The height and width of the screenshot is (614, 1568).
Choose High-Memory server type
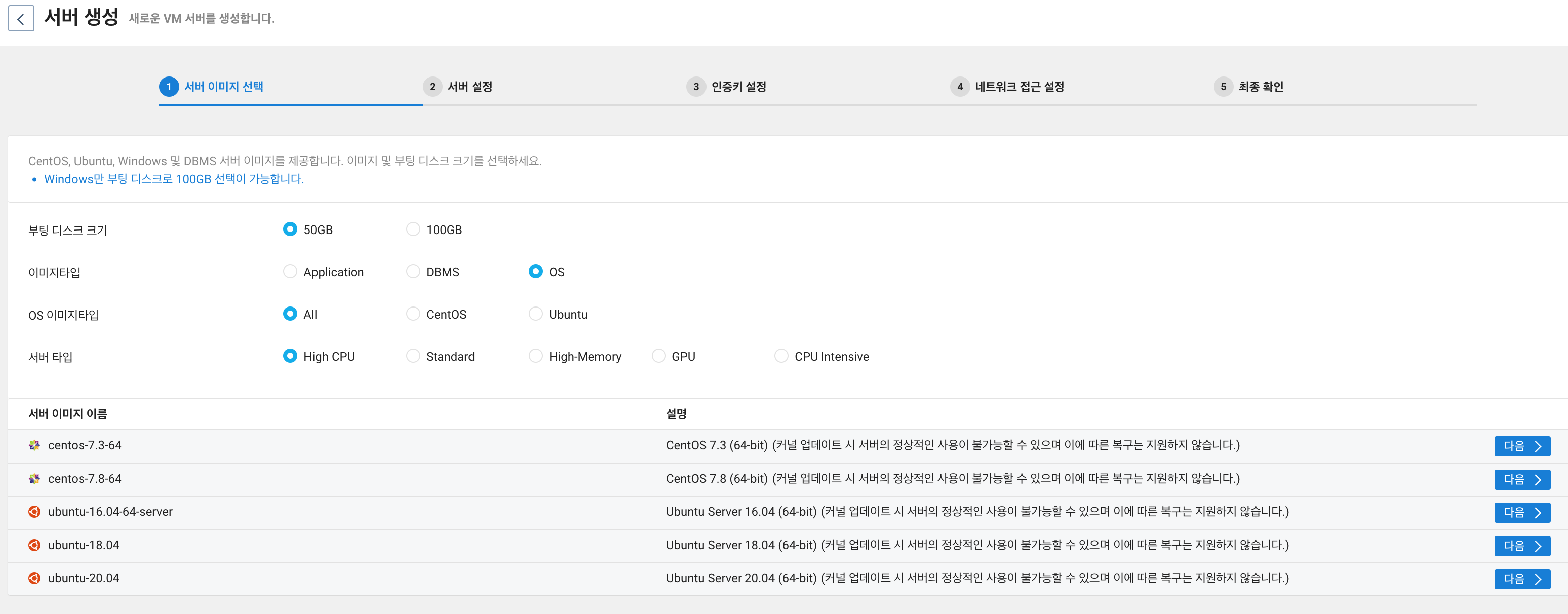pos(535,356)
